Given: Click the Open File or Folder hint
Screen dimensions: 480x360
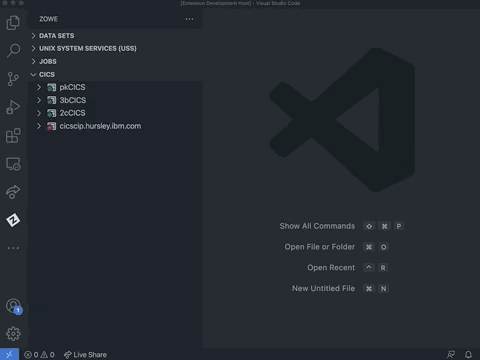Looking at the screenshot, I should click(320, 247).
